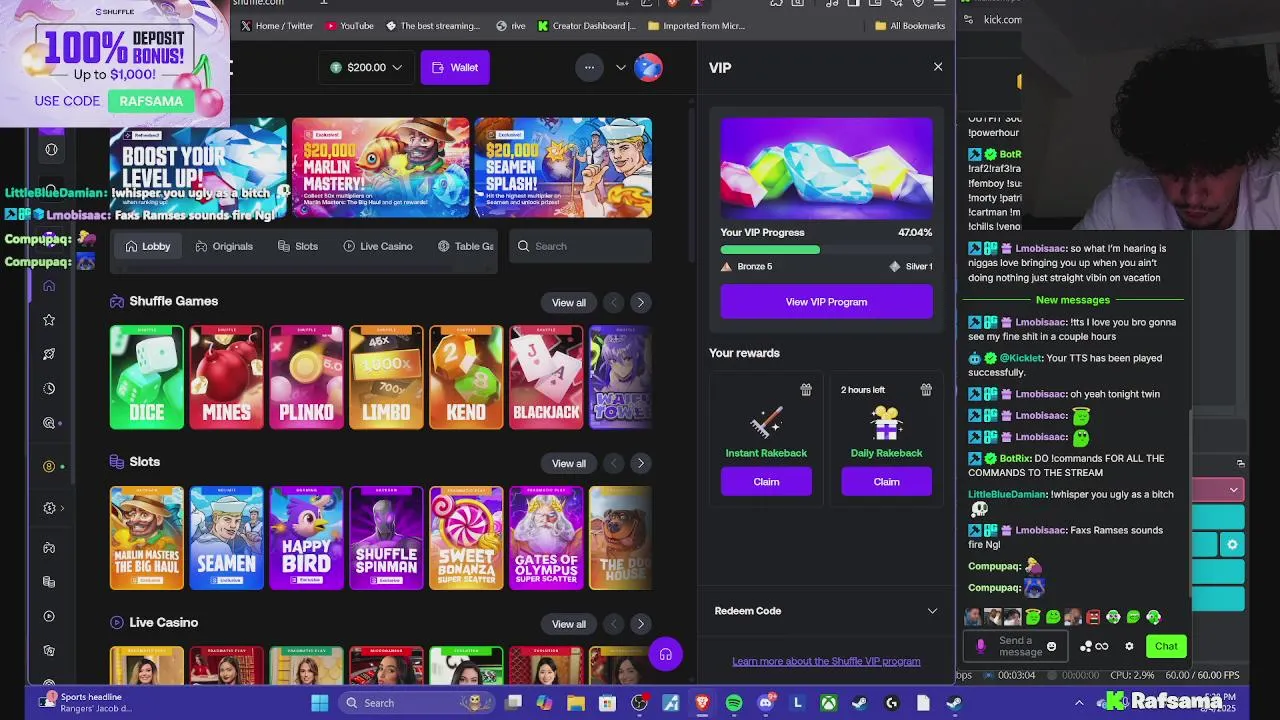1280x720 pixels.
Task: Open the chat settings gear icon
Action: coord(1130,646)
